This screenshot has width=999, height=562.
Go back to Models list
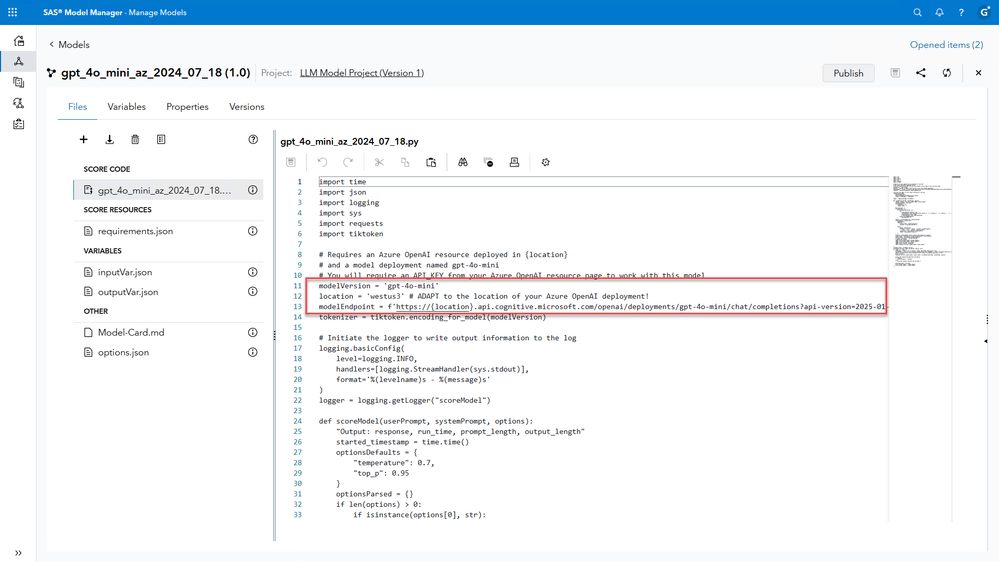[x=69, y=45]
